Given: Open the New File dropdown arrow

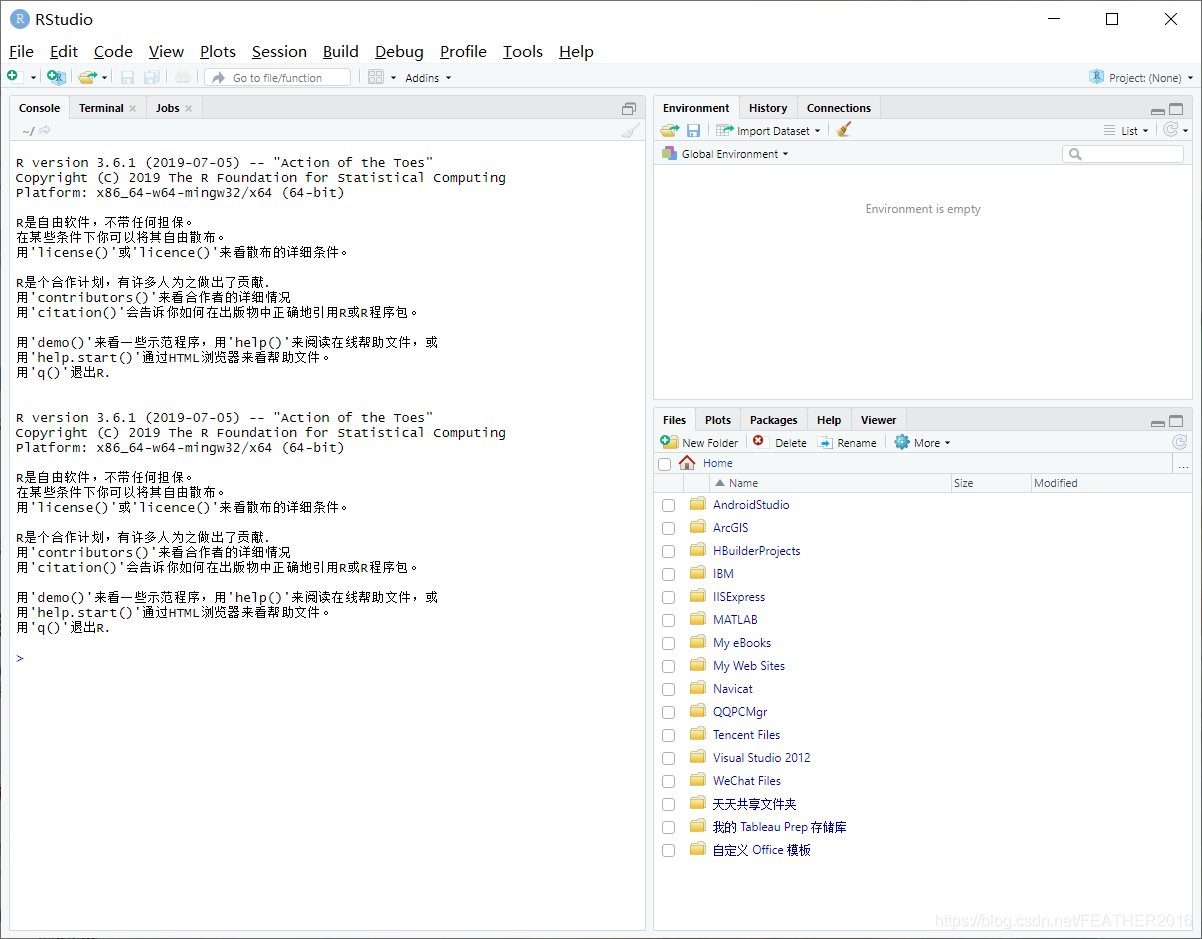Looking at the screenshot, I should (33, 77).
